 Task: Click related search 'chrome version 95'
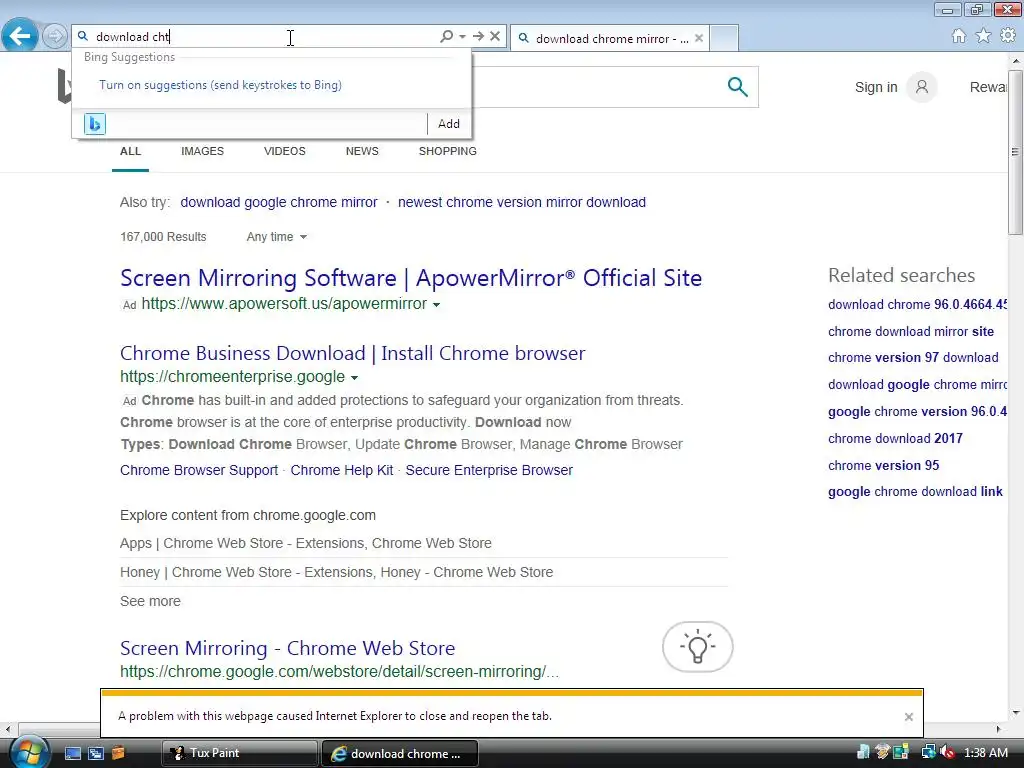[884, 466]
